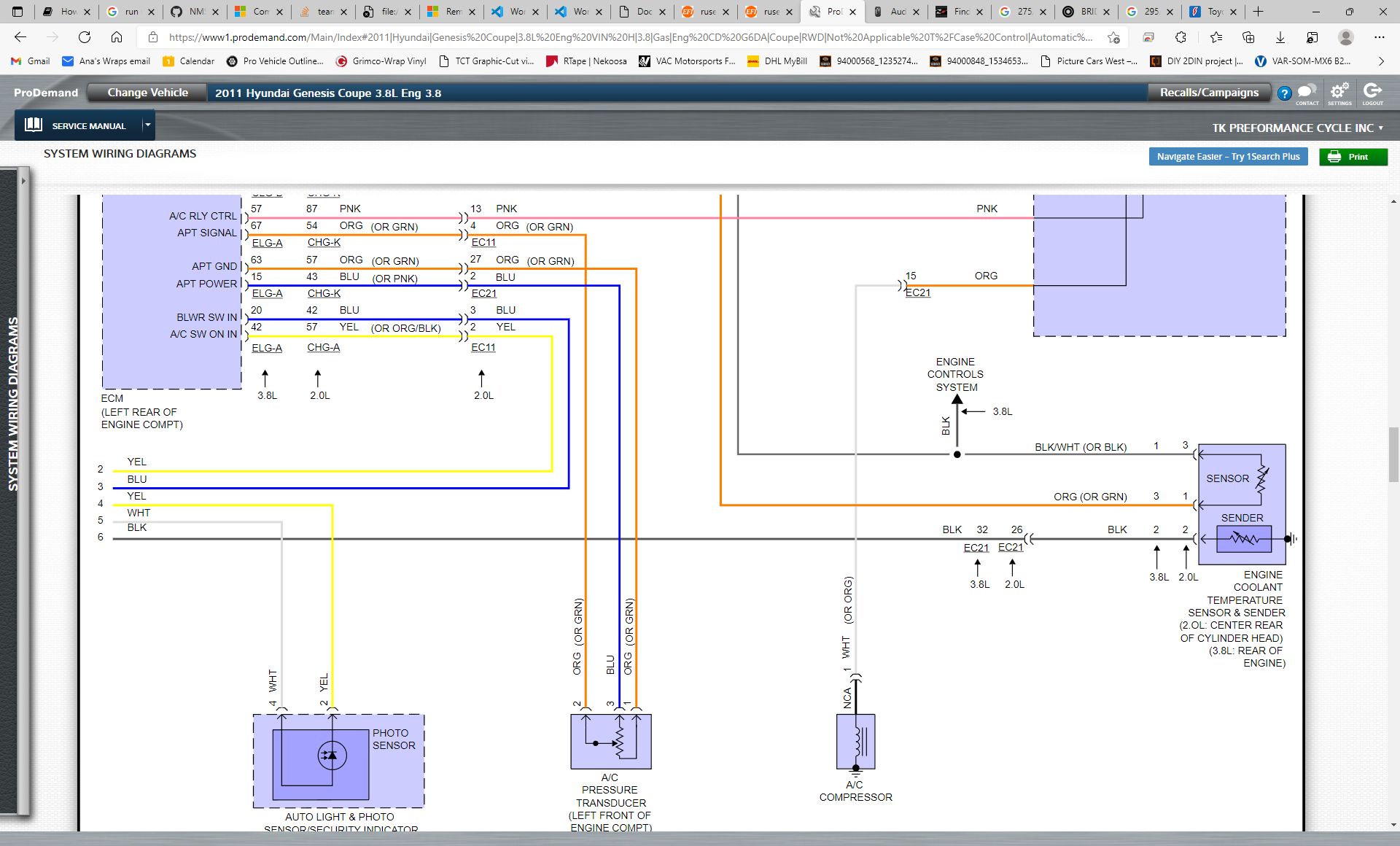Click the SYSTEM WIRING DIAGRAMS heading
The image size is (1400, 846).
[120, 153]
